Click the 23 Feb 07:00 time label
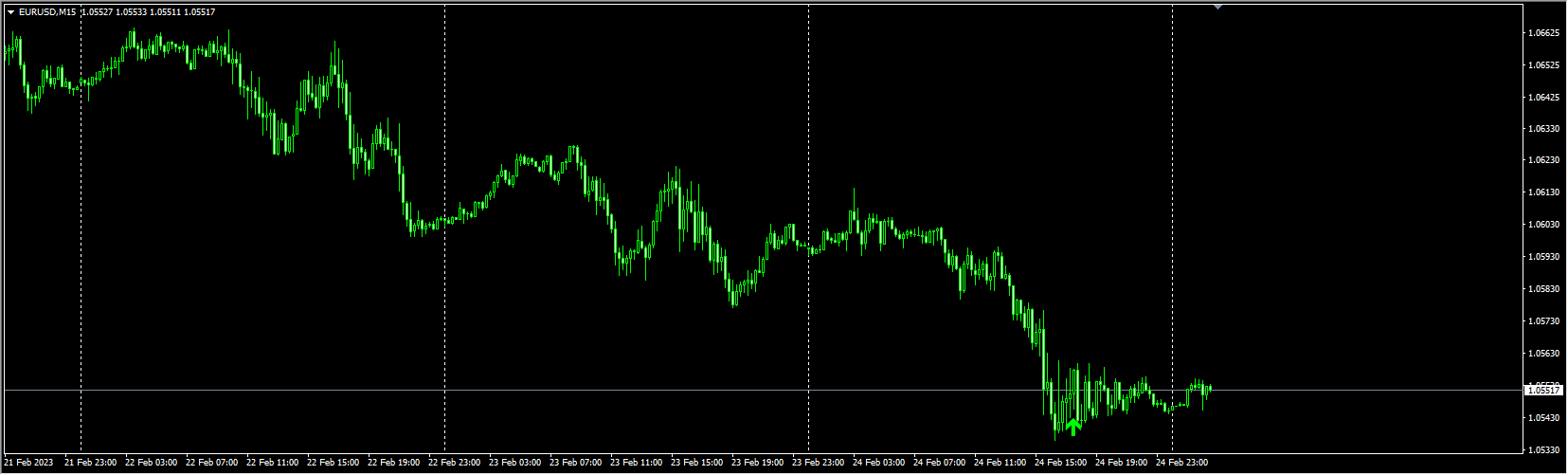Image resolution: width=1568 pixels, height=475 pixels. coord(576,464)
